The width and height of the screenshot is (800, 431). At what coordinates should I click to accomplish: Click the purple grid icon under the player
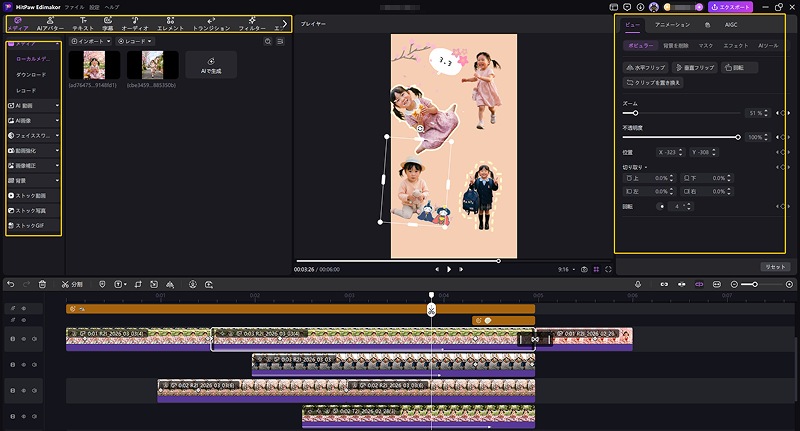pyautogui.click(x=596, y=269)
